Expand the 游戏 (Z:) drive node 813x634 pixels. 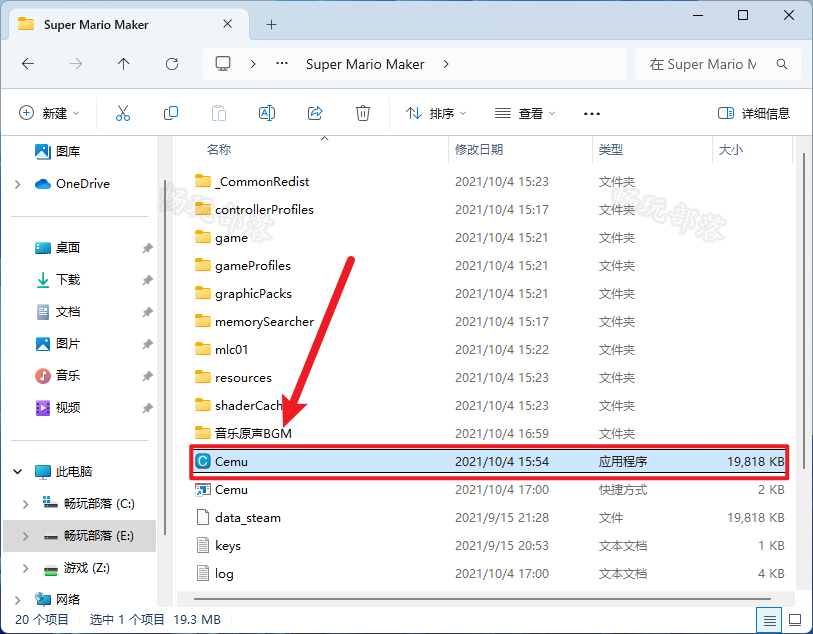(25, 568)
